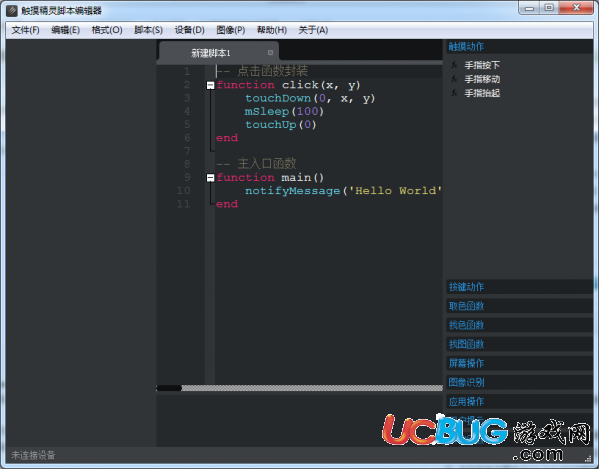Viewport: 599px width, 469px height.
Task: Insert the 手指抬起 function
Action: pyautogui.click(x=482, y=93)
